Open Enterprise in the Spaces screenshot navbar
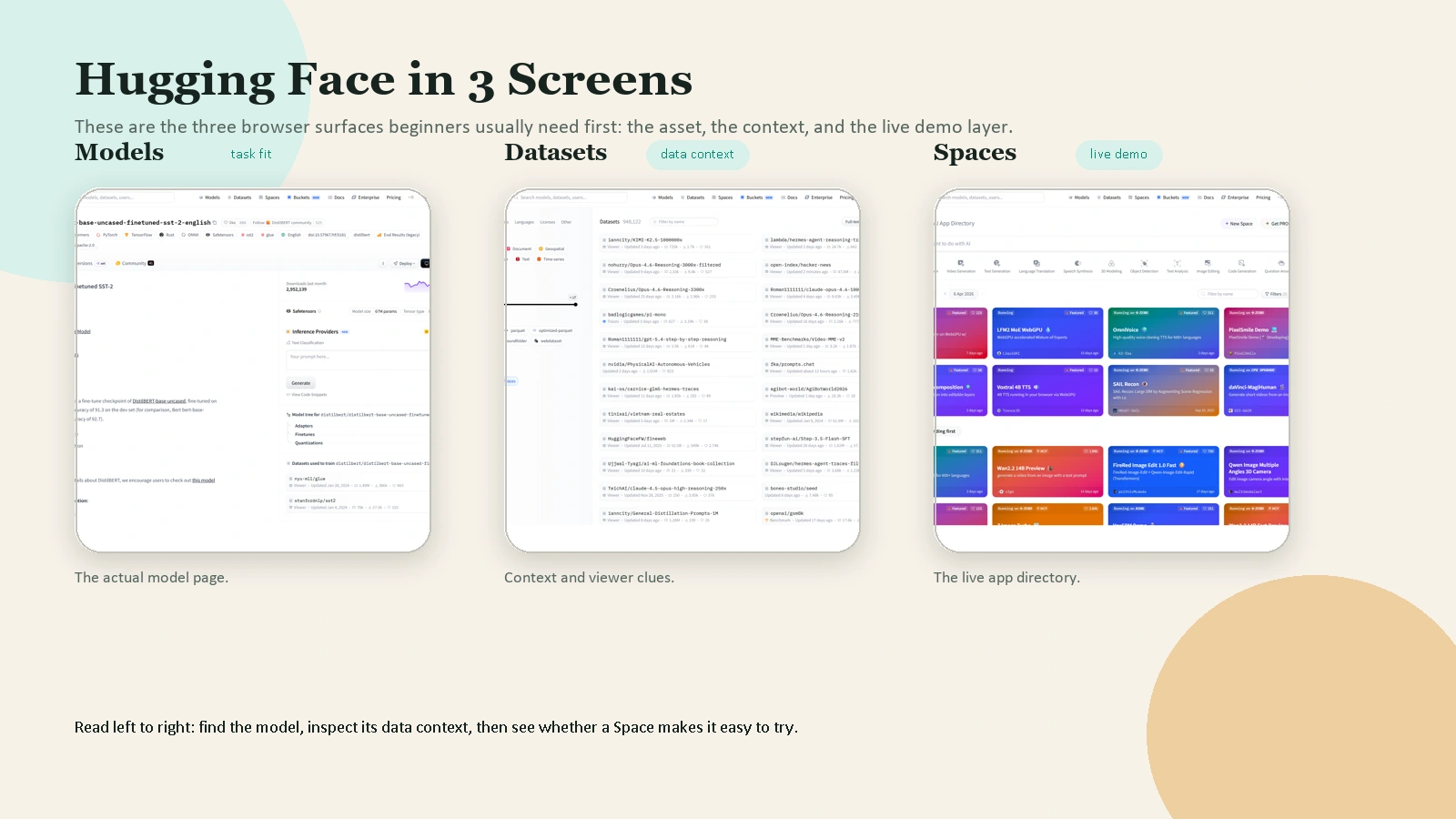This screenshot has width=1456, height=819. click(1234, 197)
